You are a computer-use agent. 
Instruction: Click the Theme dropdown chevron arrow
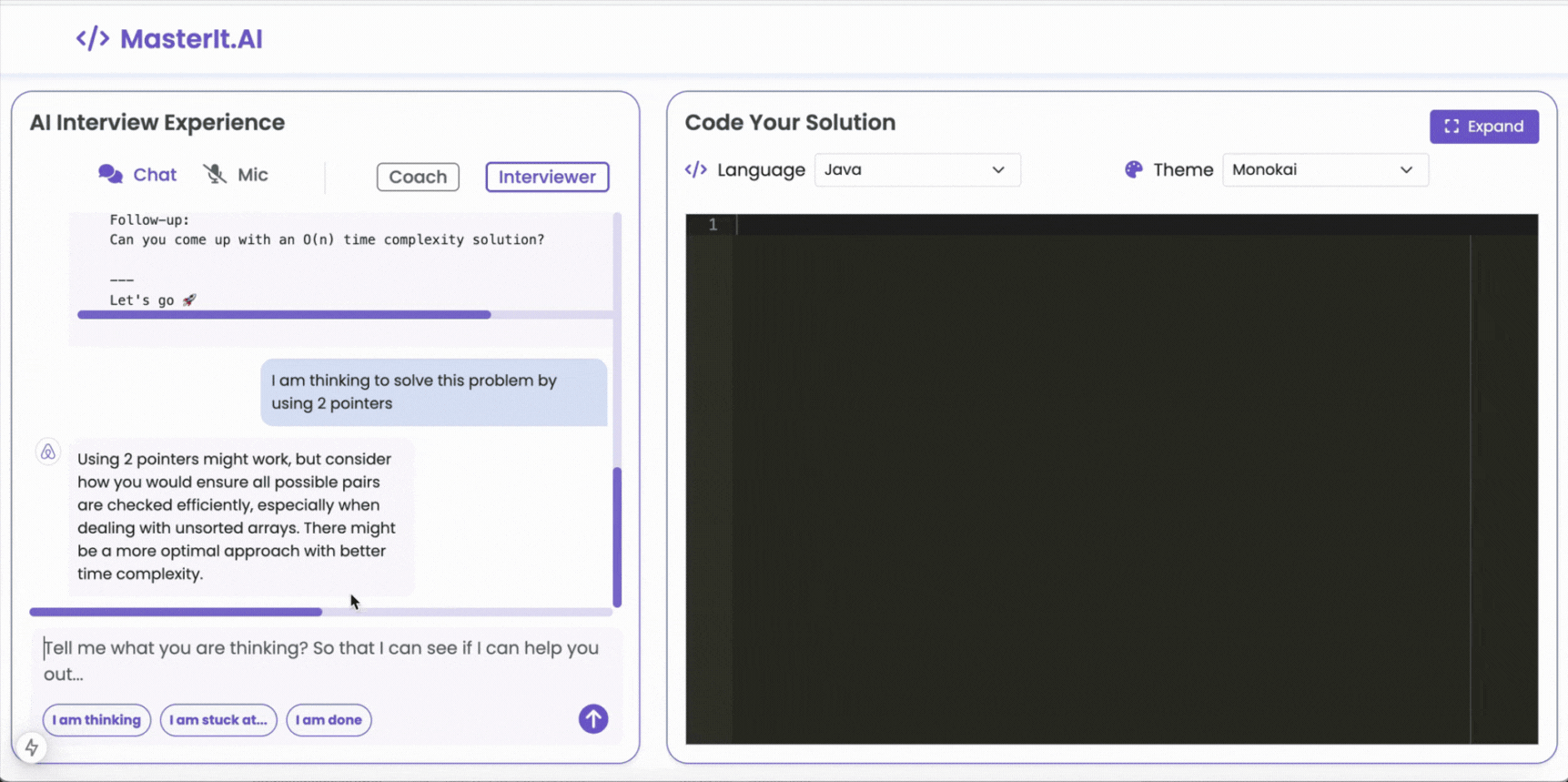click(1406, 170)
